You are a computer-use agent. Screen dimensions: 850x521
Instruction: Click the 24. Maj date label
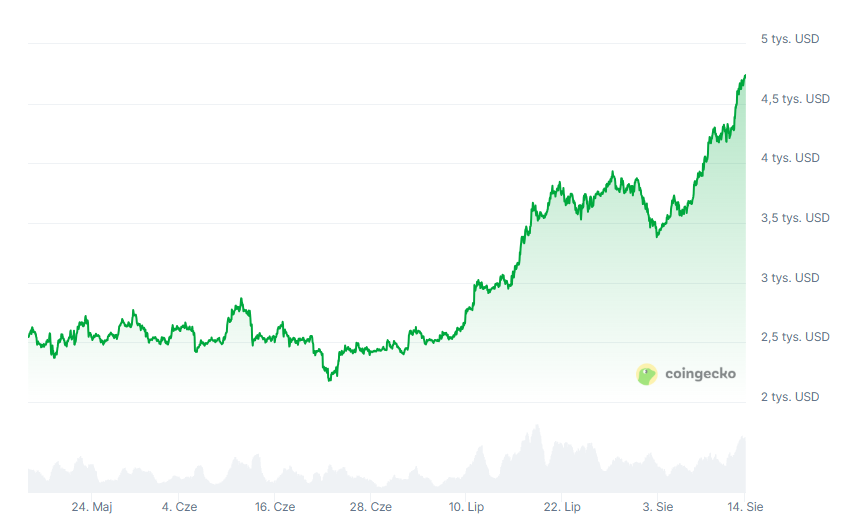pos(91,507)
